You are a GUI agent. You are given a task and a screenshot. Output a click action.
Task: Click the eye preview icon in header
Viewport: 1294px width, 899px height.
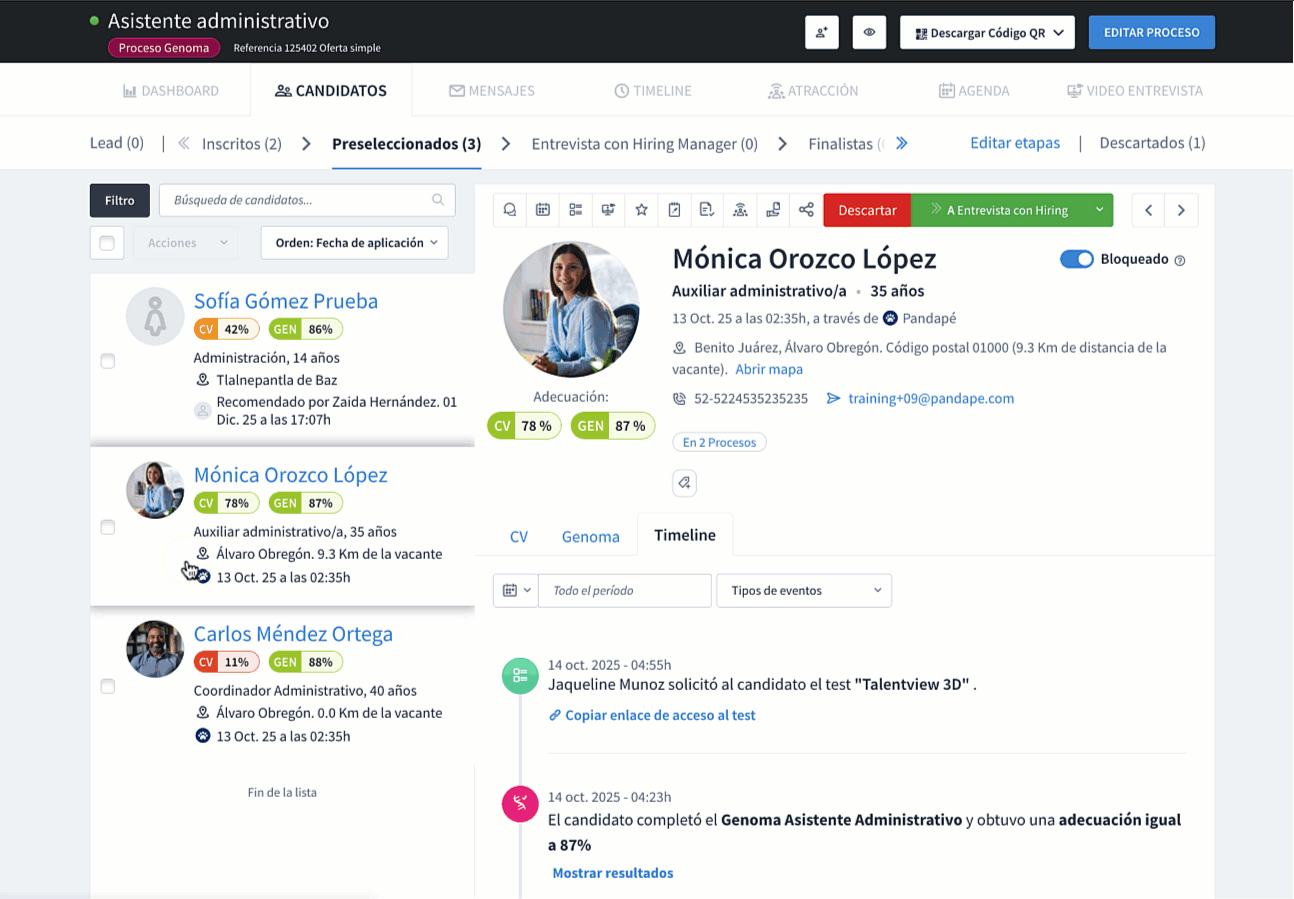coord(869,32)
